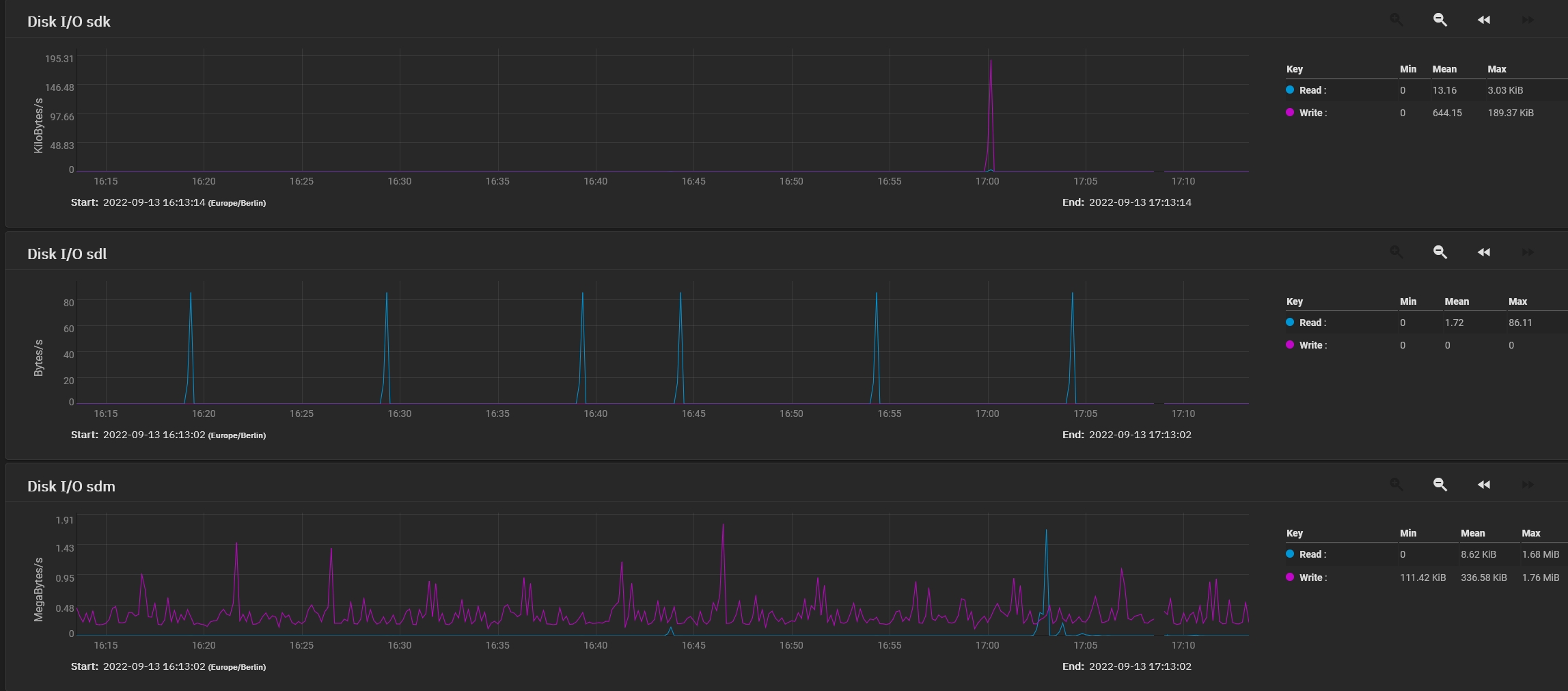Image resolution: width=1568 pixels, height=691 pixels.
Task: Select the sdk Read max value 3.03 KiB
Action: (x=1505, y=90)
